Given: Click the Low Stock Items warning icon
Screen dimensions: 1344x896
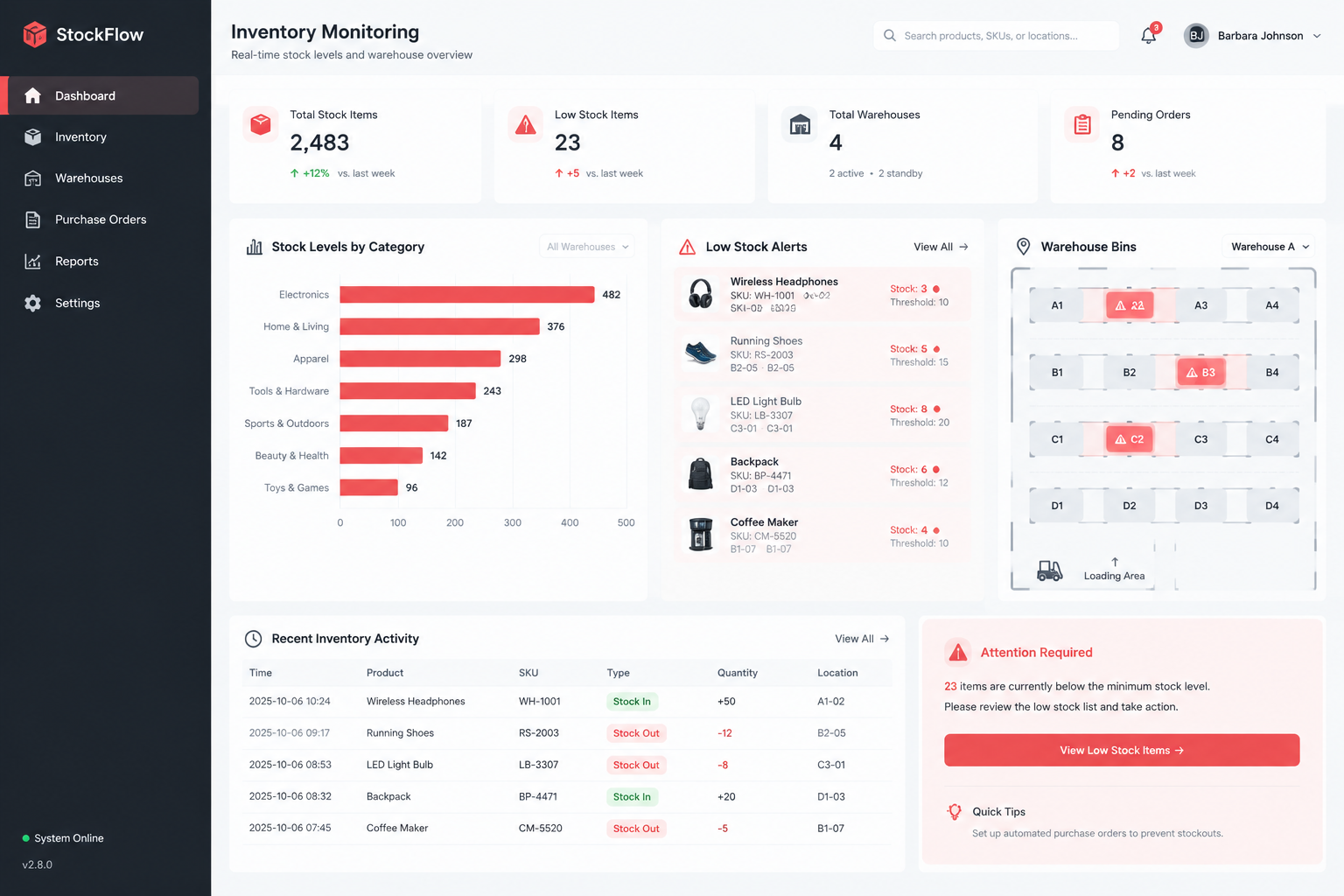Looking at the screenshot, I should [526, 125].
